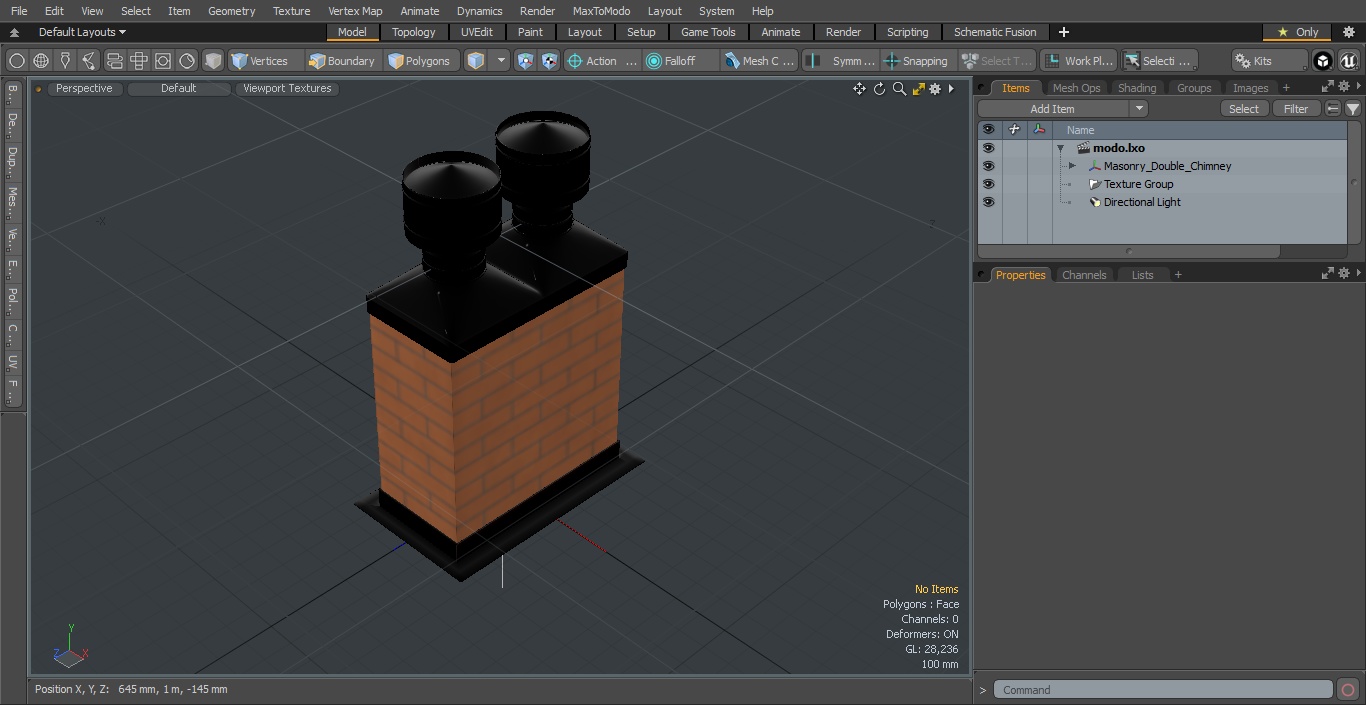Click the Command input field
The image size is (1366, 705).
tap(1162, 690)
